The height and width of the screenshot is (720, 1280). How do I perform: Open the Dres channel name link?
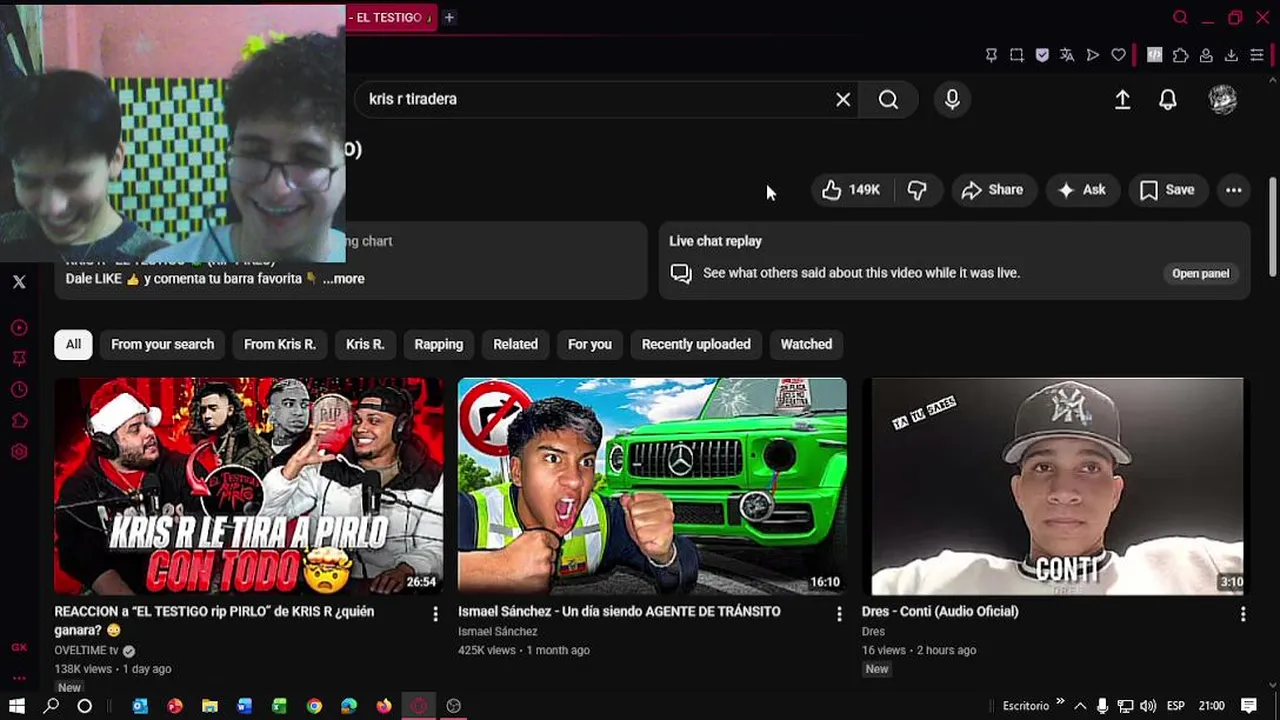pyautogui.click(x=873, y=631)
